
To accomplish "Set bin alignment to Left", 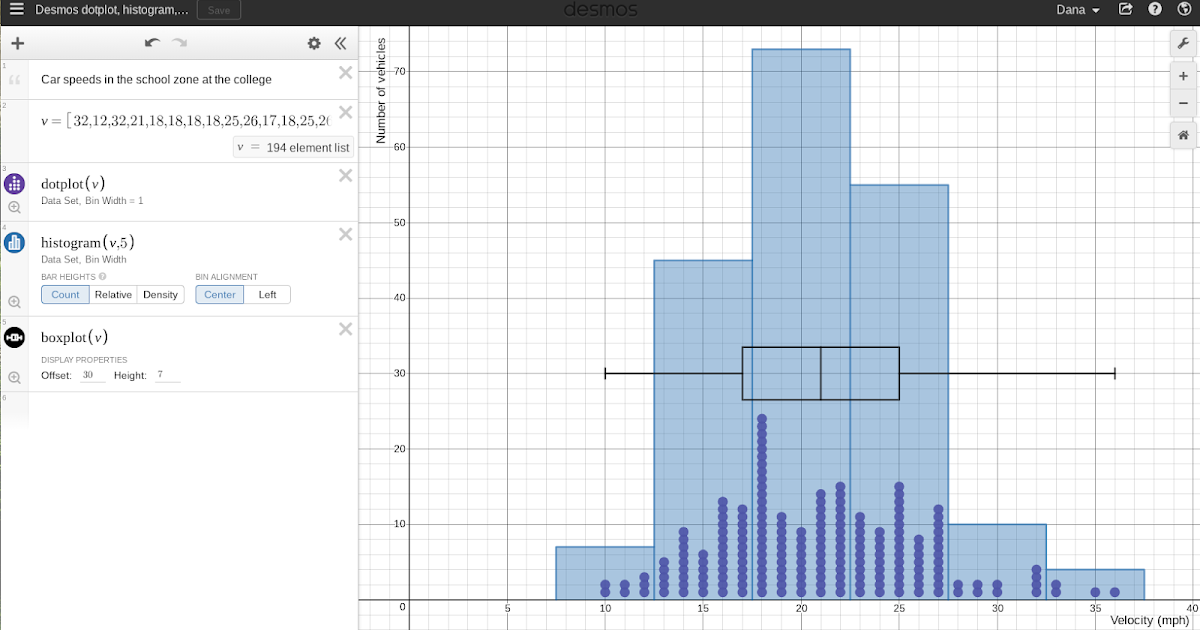I will (267, 294).
